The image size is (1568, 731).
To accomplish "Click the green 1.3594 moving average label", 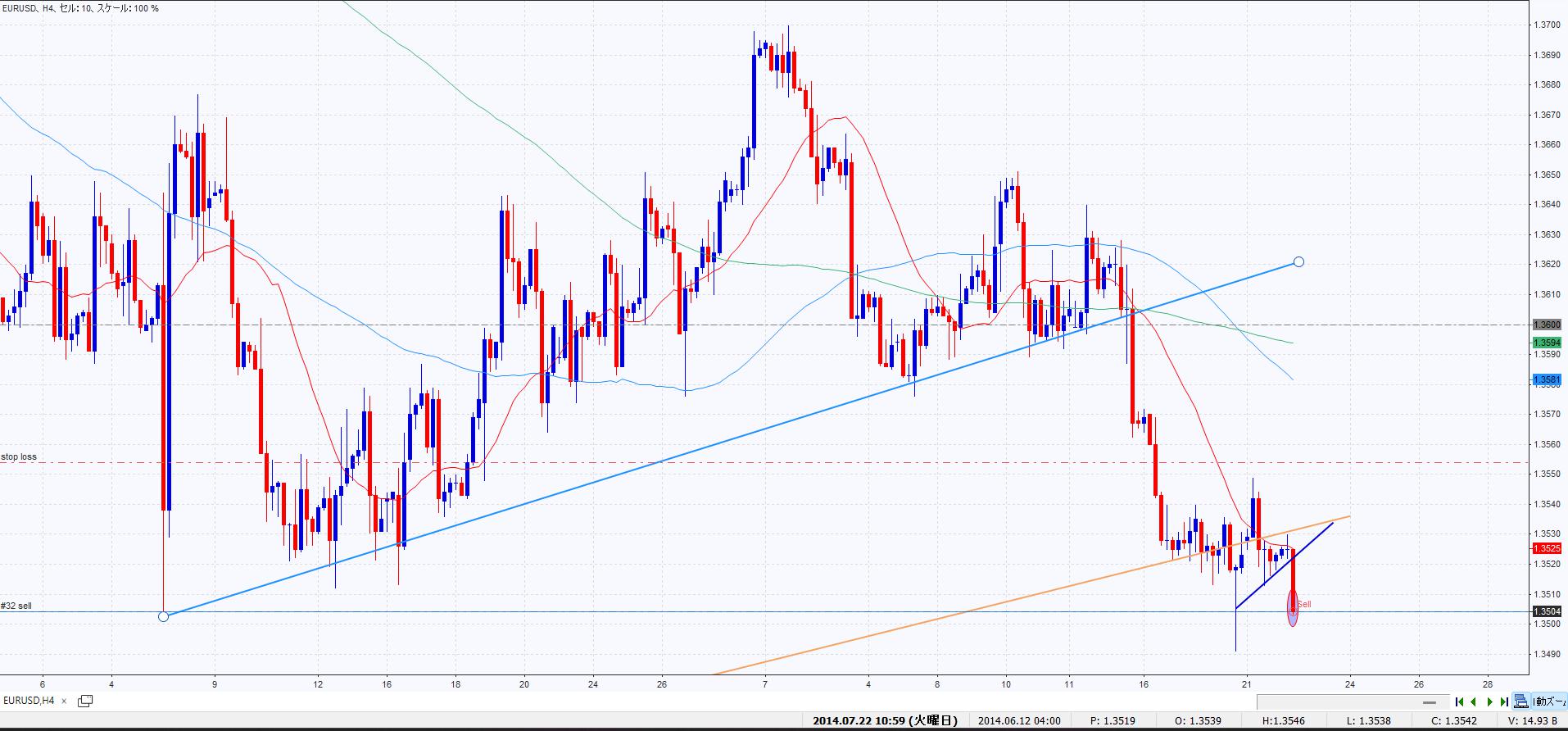I will click(1547, 343).
